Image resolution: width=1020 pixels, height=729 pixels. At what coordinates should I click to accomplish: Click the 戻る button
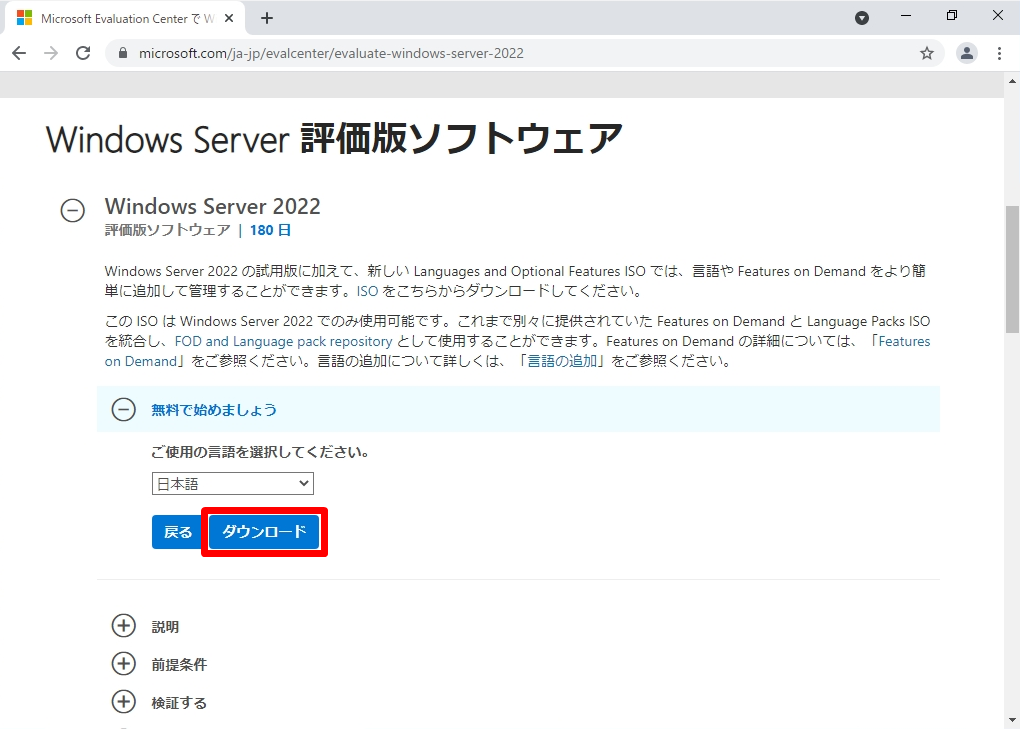coord(178,532)
